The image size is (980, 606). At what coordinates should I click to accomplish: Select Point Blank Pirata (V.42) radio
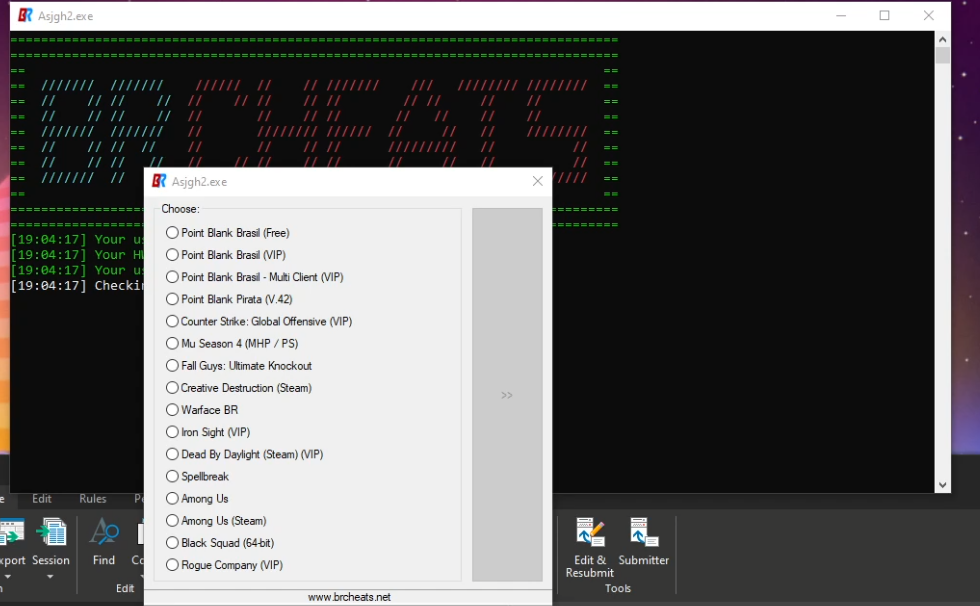point(229,299)
